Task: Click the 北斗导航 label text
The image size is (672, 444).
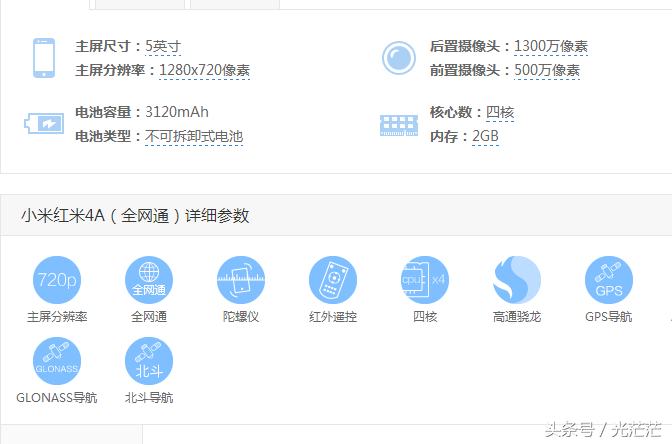Action: tap(149, 398)
